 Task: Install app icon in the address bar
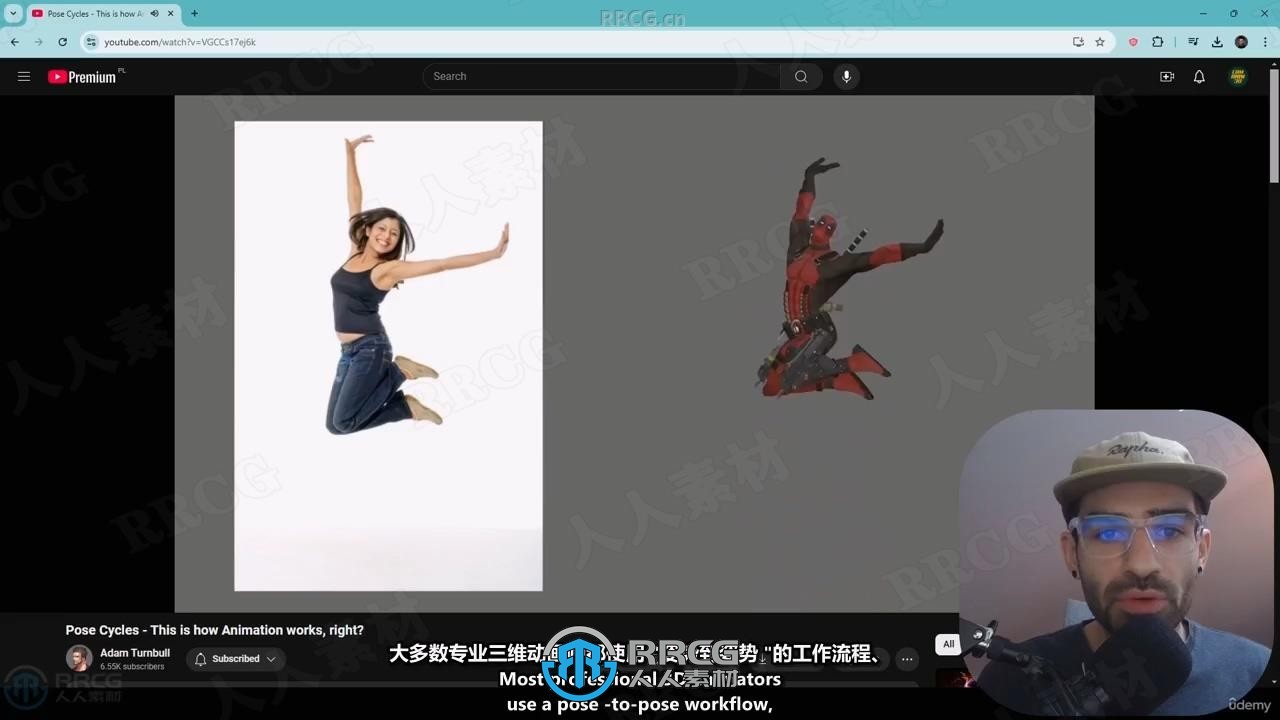[1078, 42]
